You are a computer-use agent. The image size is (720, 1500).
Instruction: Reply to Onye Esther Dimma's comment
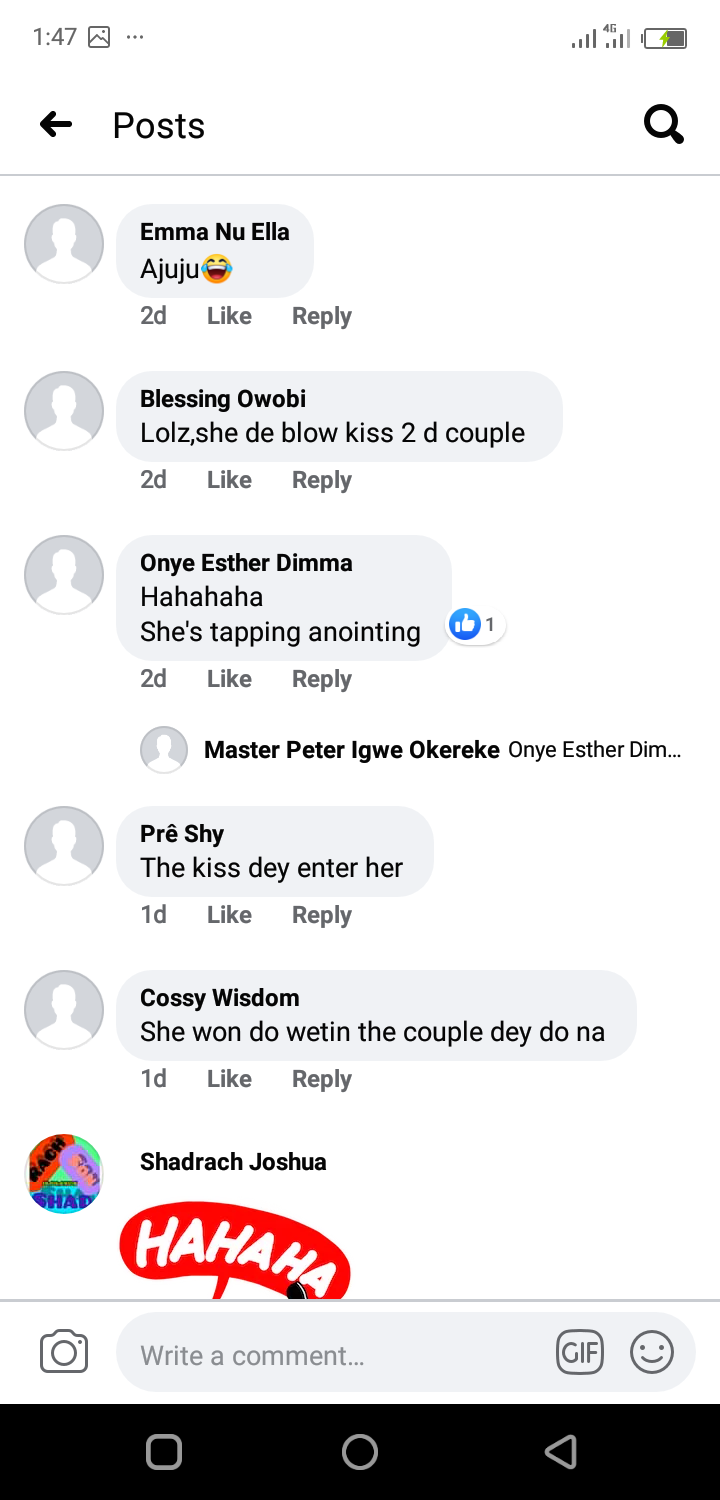tap(321, 679)
